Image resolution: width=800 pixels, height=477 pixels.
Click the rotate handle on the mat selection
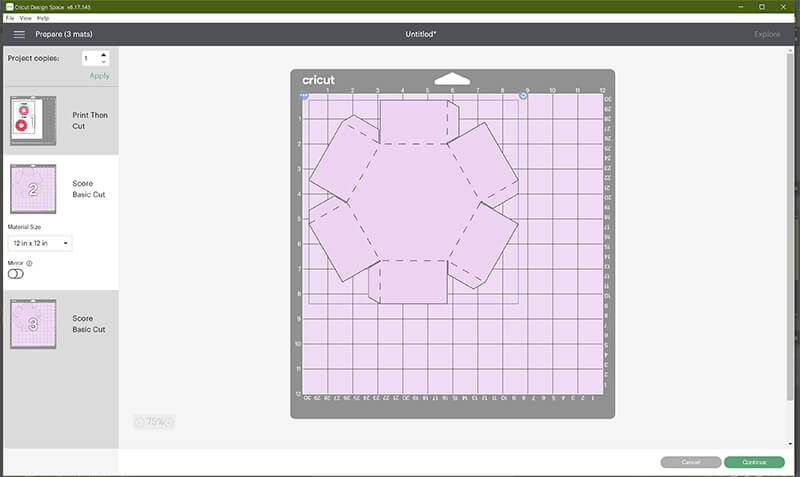tap(523, 95)
